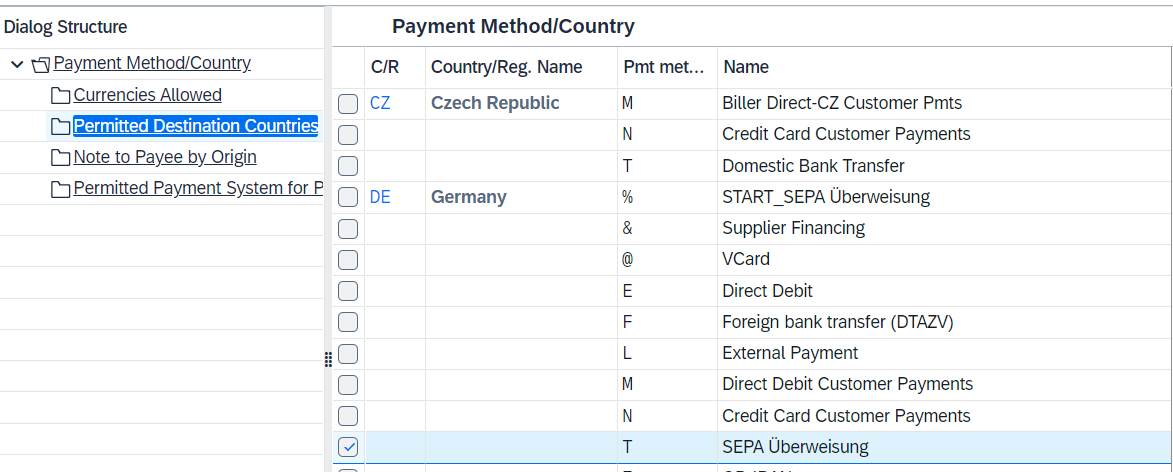Viewport: 1173px width, 472px height.
Task: Check the Supplier Financing row checkbox
Action: (x=349, y=229)
